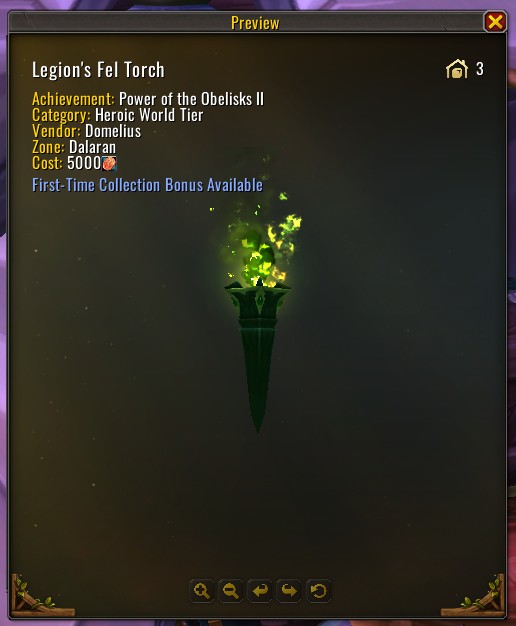
Task: Click the First-Time Collection Bonus Available text
Action: coord(147,185)
